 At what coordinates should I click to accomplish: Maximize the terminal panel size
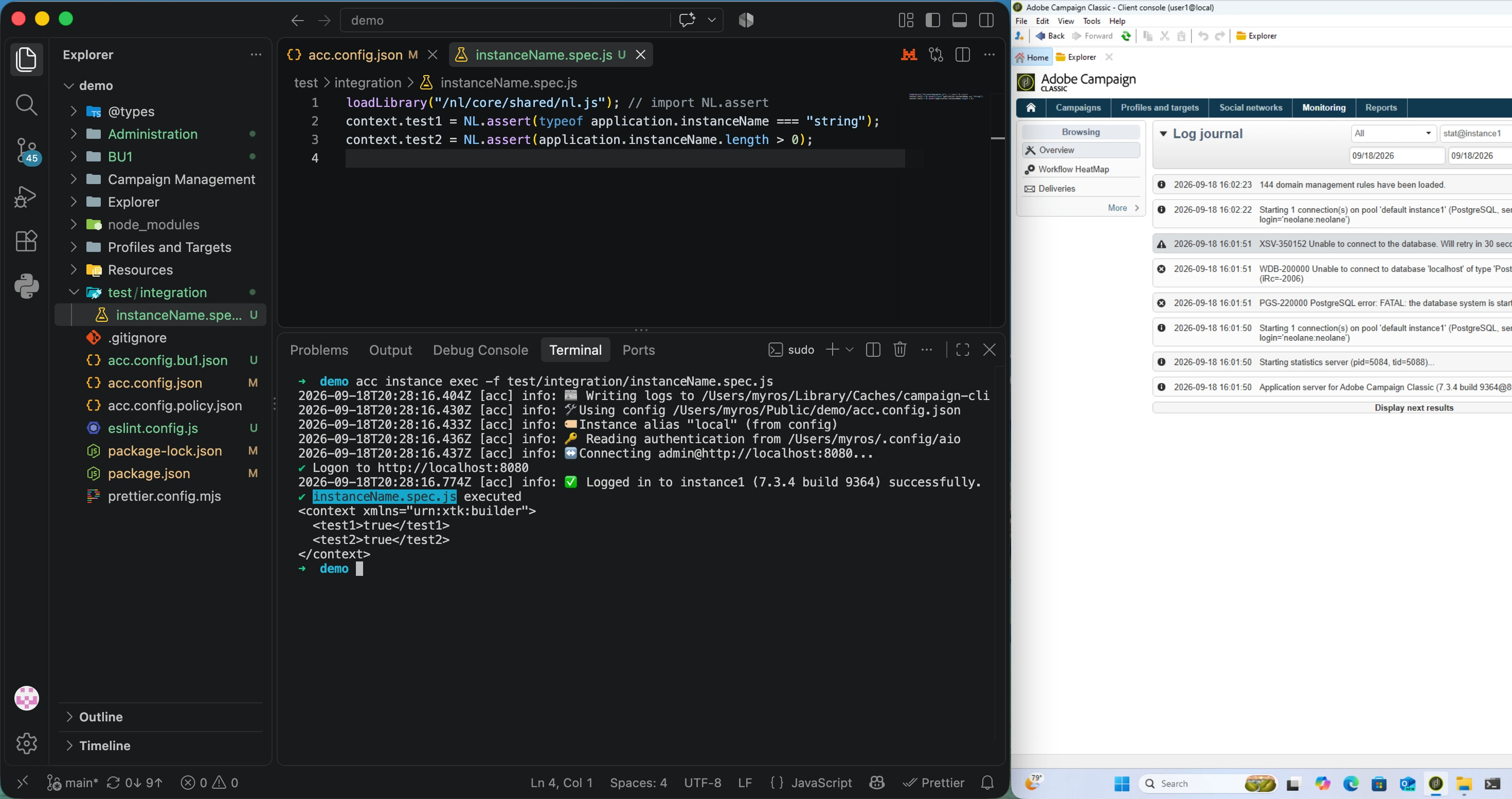coord(963,350)
